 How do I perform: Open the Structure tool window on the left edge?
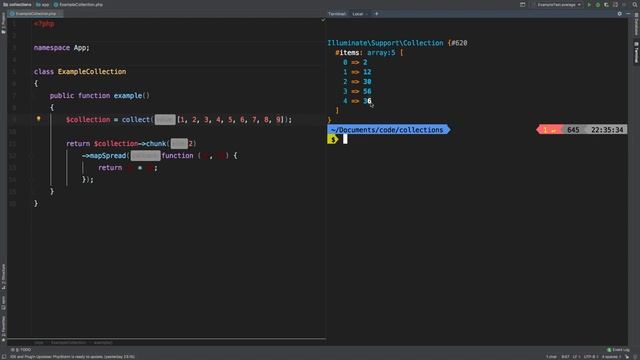pyautogui.click(x=3, y=277)
